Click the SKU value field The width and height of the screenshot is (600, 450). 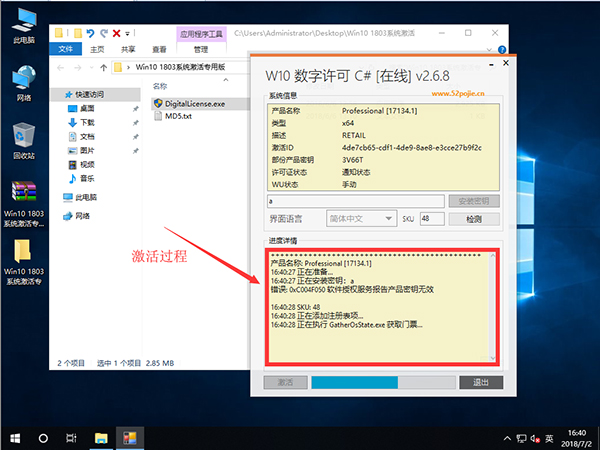pyautogui.click(x=432, y=219)
